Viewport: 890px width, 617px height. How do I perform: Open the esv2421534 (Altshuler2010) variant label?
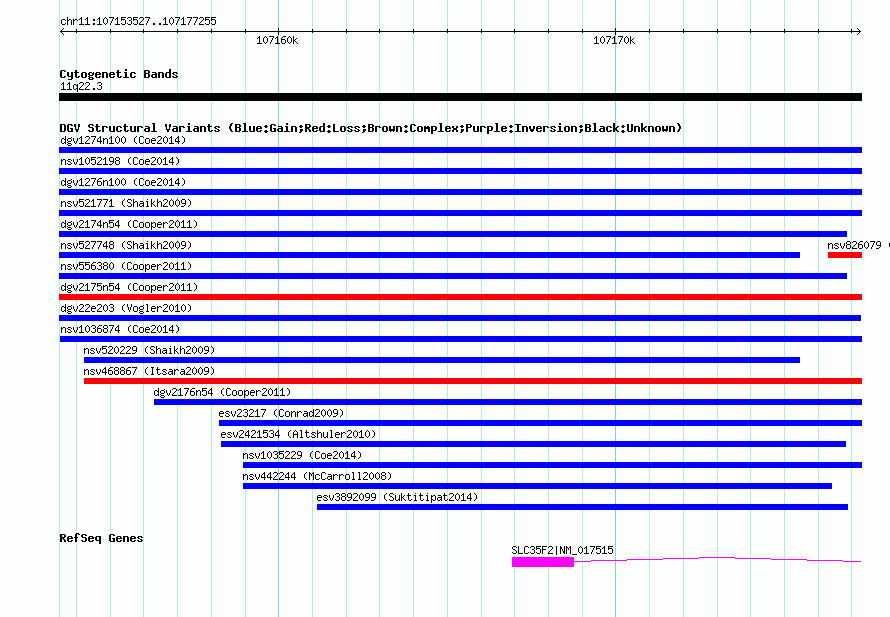coord(297,434)
